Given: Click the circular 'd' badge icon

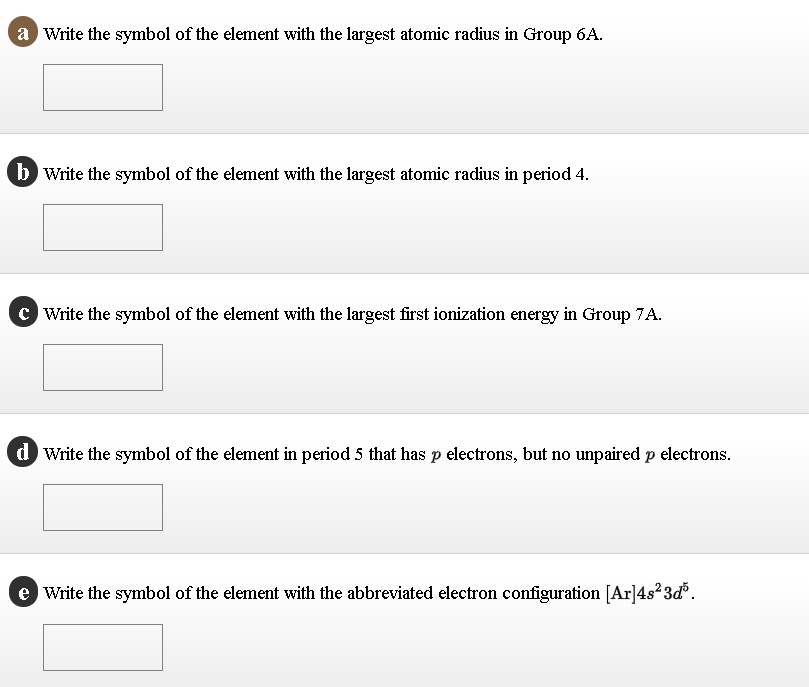Looking at the screenshot, I should pyautogui.click(x=20, y=451).
